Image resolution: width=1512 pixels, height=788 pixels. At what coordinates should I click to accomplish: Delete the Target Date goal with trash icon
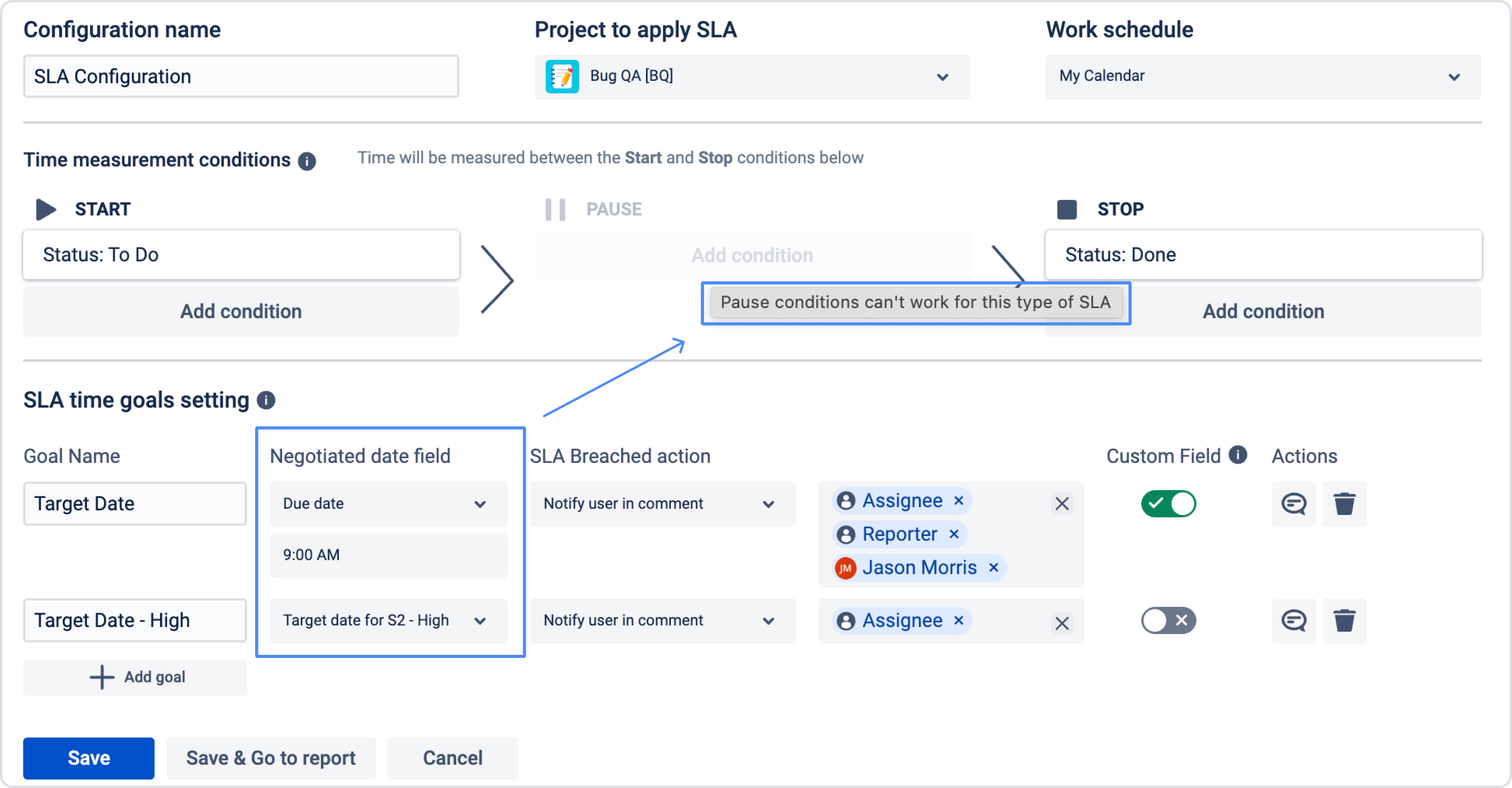pos(1343,503)
